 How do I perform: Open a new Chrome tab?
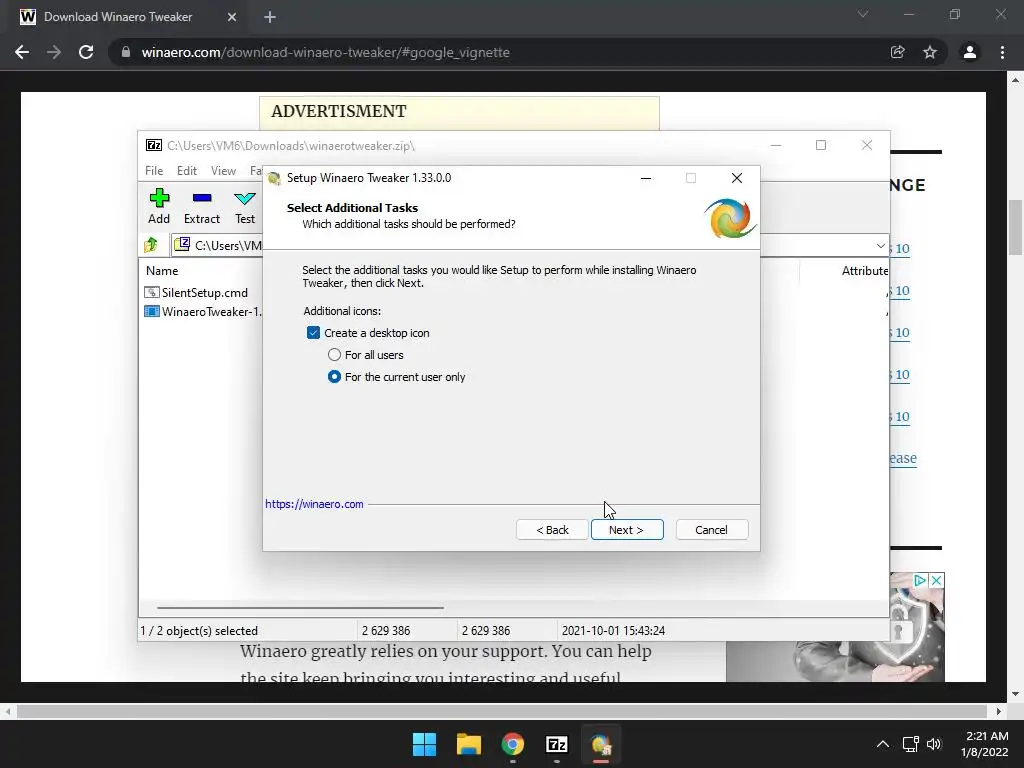pyautogui.click(x=270, y=17)
